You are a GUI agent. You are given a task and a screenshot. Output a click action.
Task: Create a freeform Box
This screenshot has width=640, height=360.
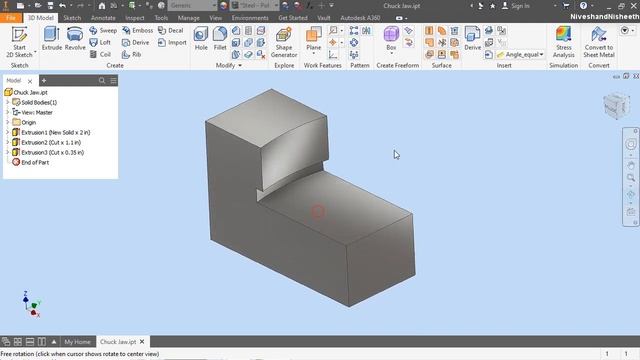[x=391, y=40]
